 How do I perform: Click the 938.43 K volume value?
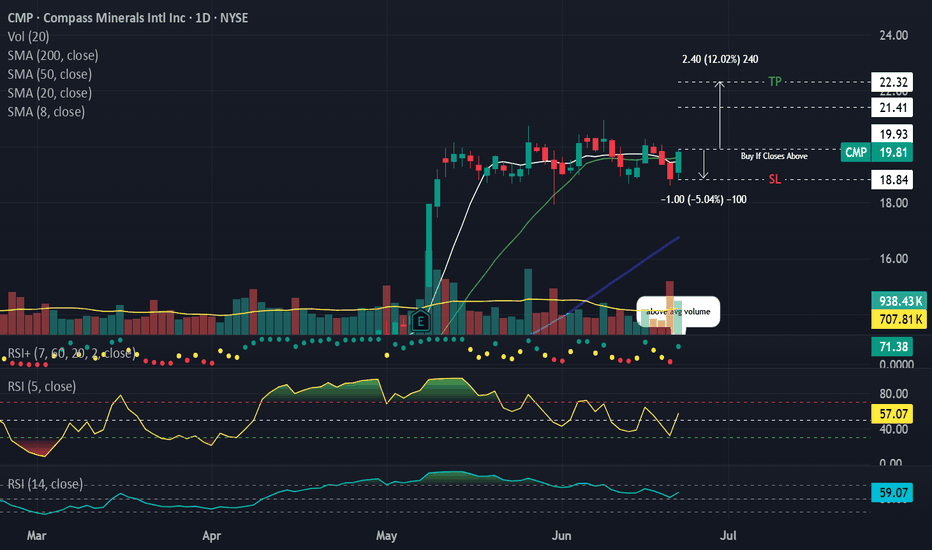900,301
